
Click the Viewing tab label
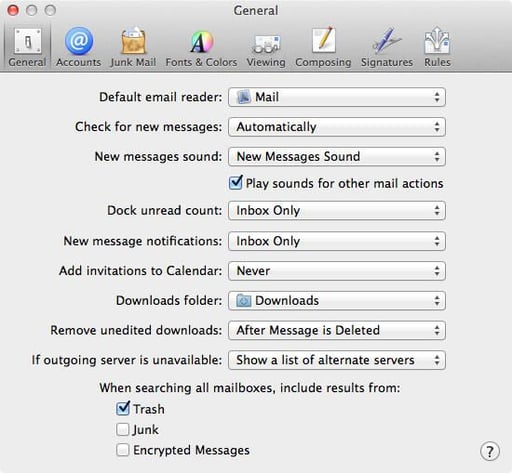[266, 62]
